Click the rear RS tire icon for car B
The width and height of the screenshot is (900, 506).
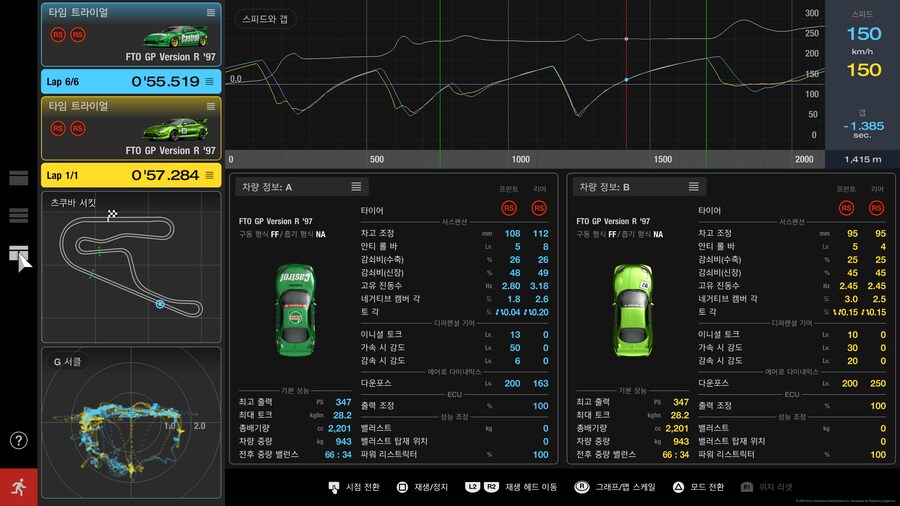pos(878,208)
